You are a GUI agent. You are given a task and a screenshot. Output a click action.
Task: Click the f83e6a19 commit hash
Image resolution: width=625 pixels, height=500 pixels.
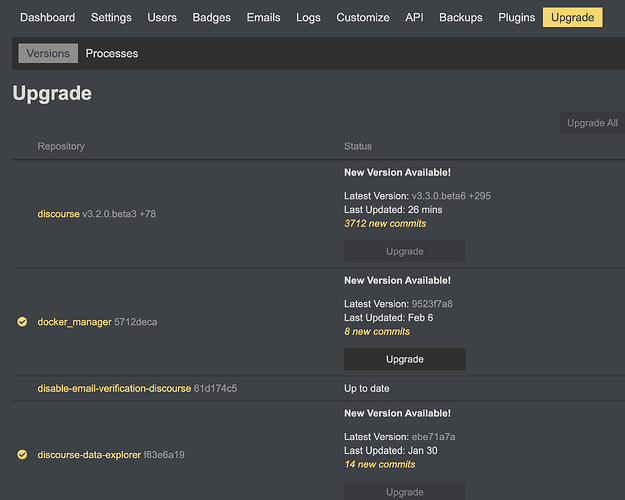click(x=164, y=455)
